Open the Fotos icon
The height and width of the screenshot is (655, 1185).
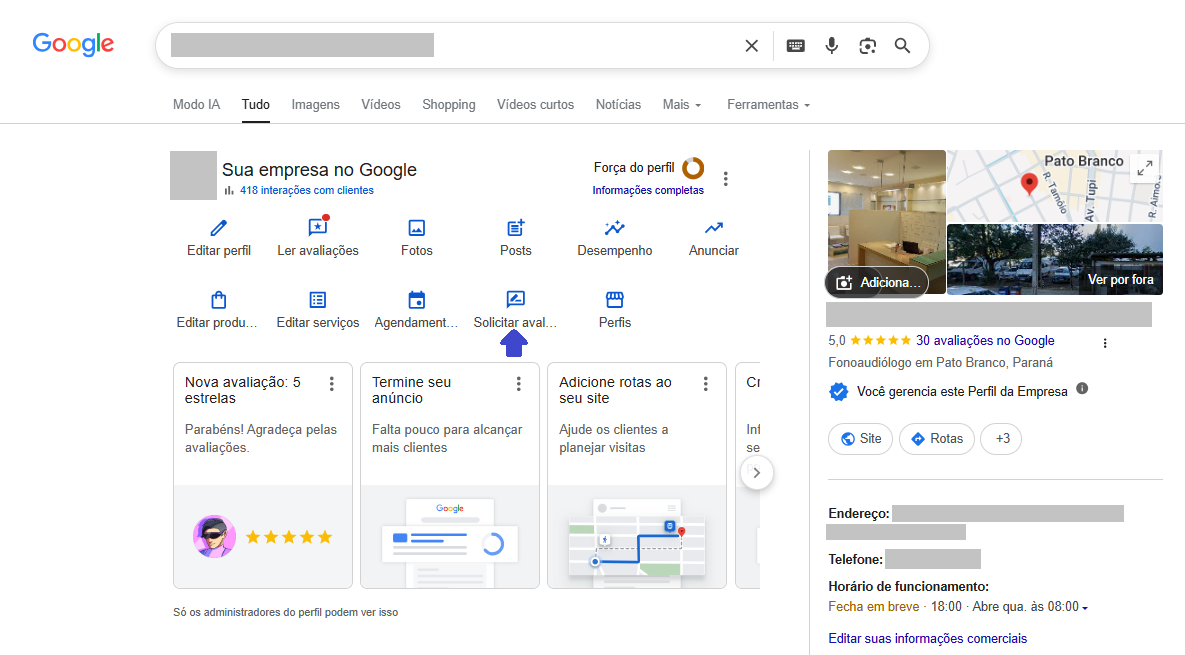(416, 227)
